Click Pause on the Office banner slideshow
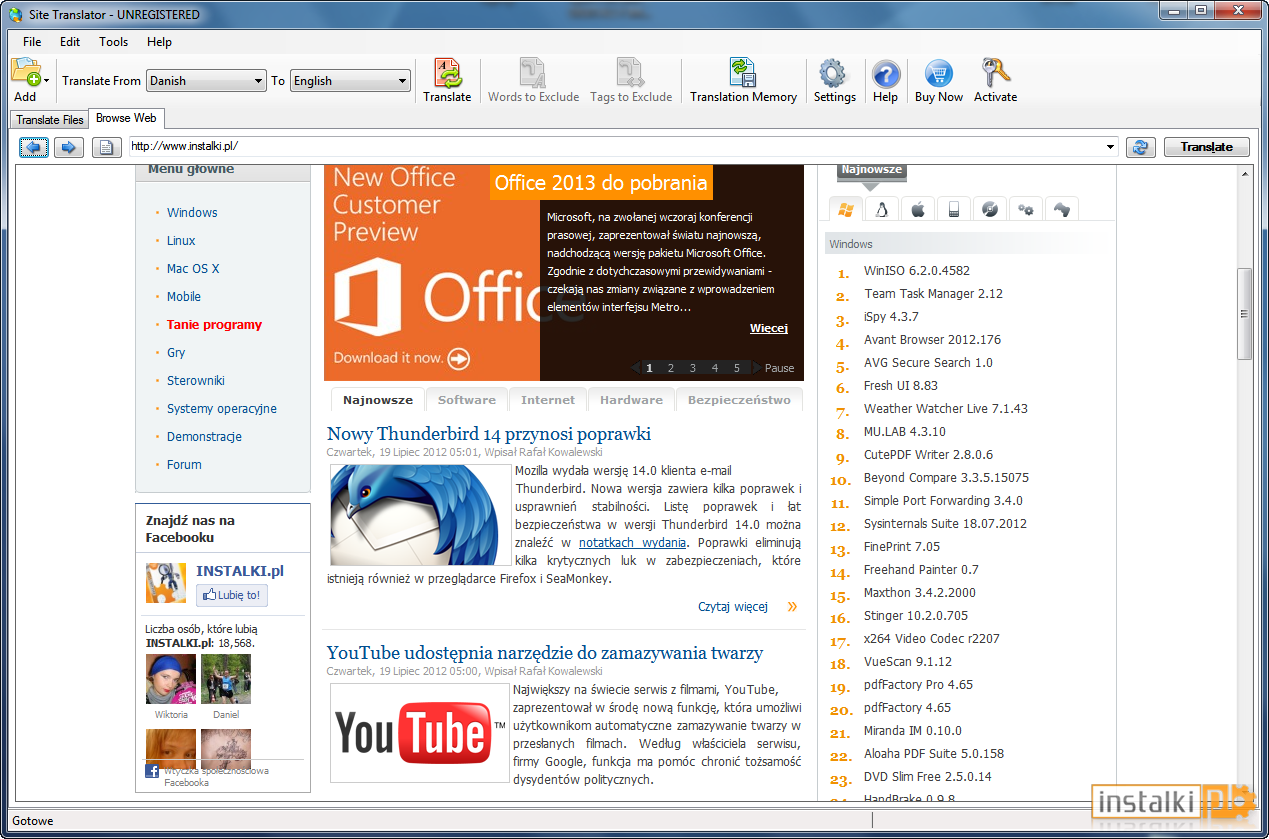1269x839 pixels. click(x=779, y=368)
